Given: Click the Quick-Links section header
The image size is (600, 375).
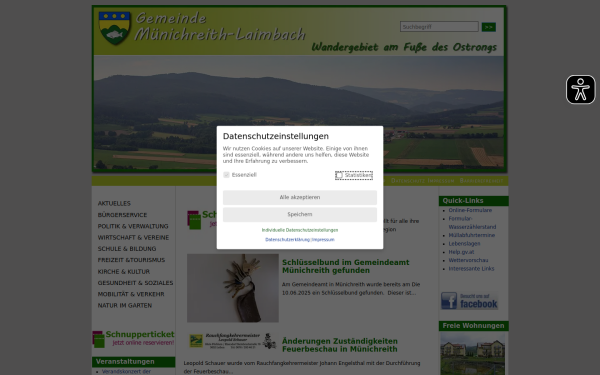Looking at the screenshot, I should click(473, 201).
